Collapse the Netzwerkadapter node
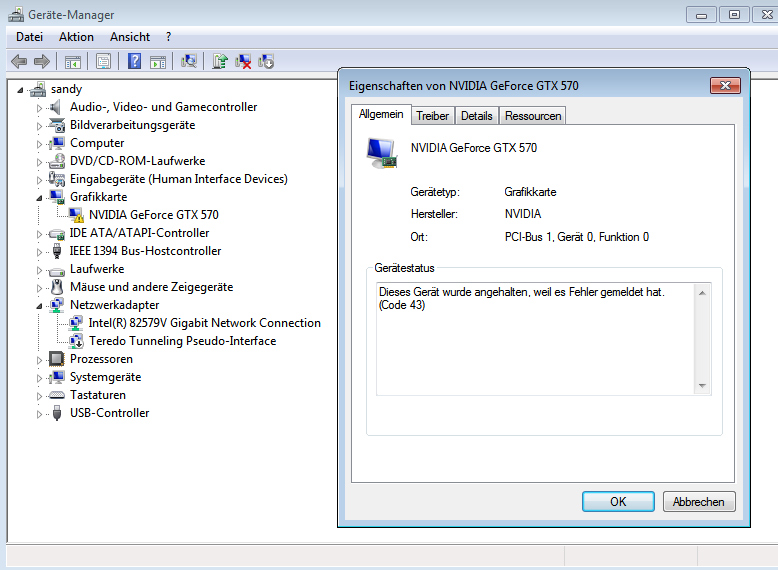778x570 pixels. click(39, 306)
